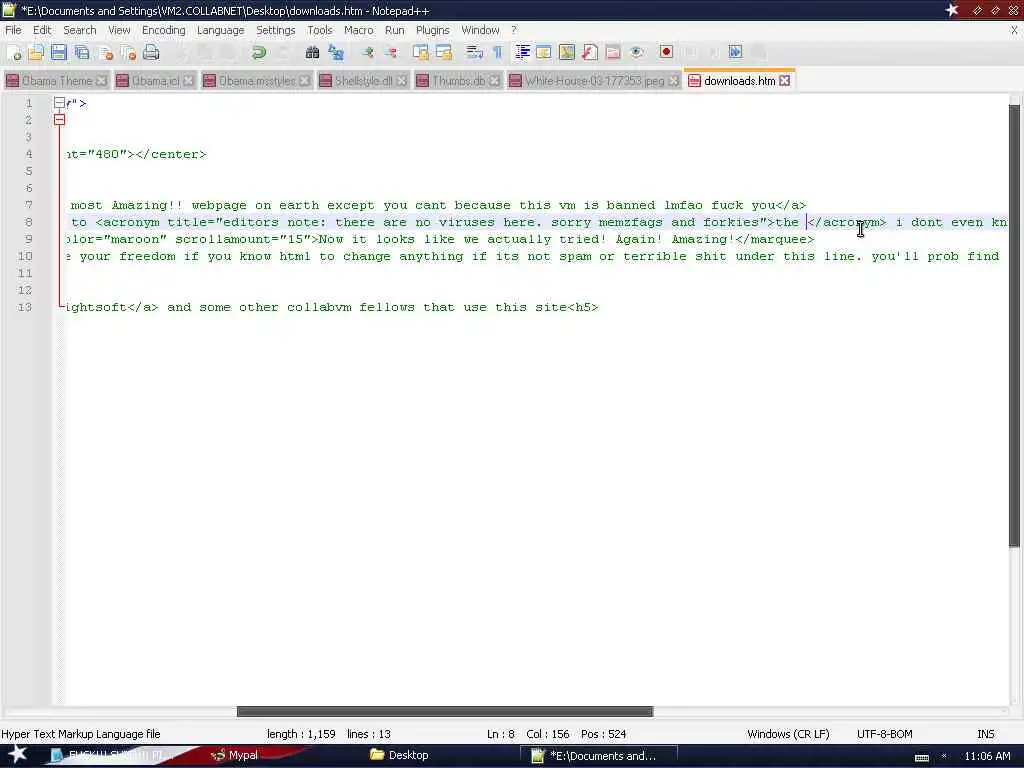Switch to the Obama.msstyles tab
The image size is (1024, 768).
[257, 80]
